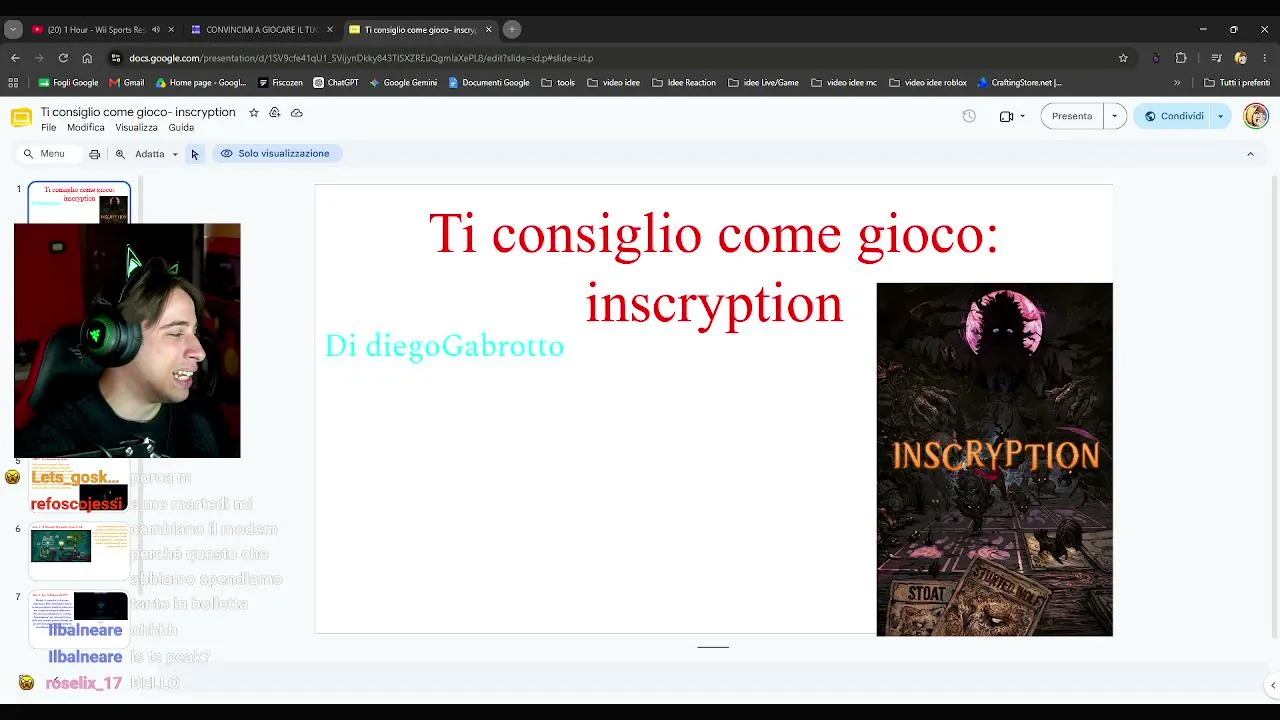Viewport: 1280px width, 720px height.
Task: Open the idee Reaction bookmark folder
Action: pos(685,83)
